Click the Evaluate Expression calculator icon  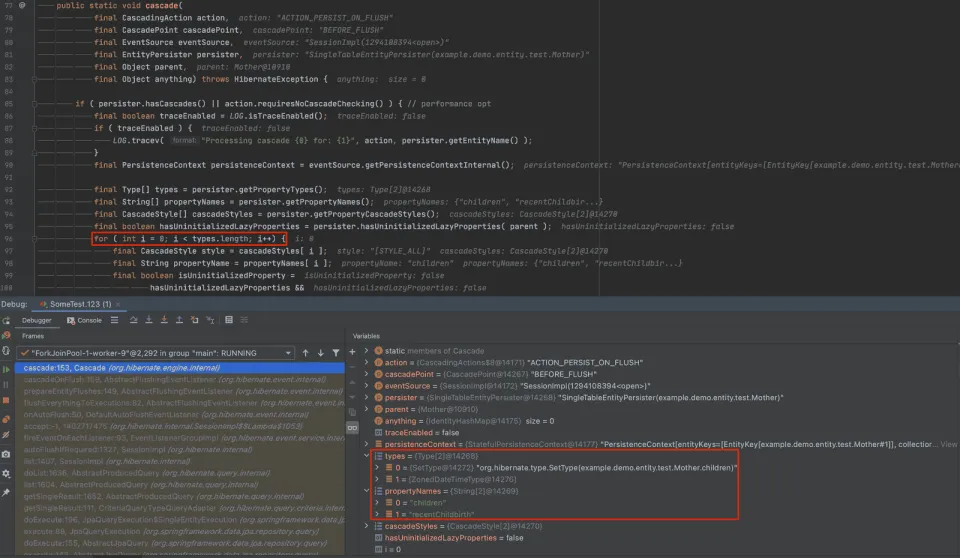click(229, 320)
